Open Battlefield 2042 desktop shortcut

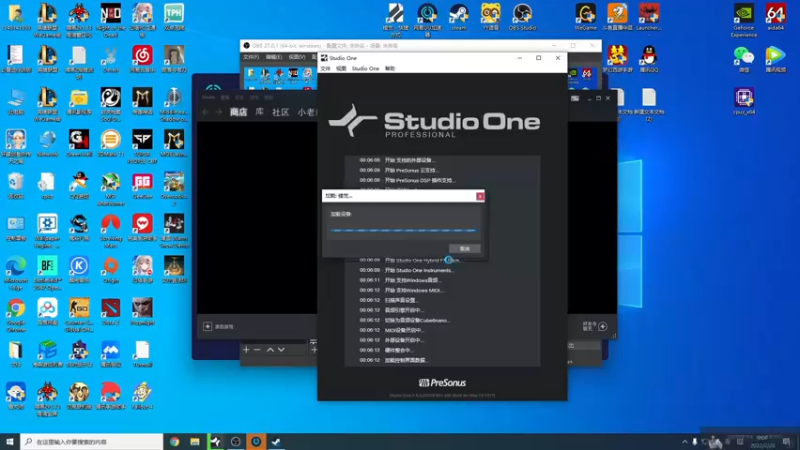pyautogui.click(x=47, y=273)
